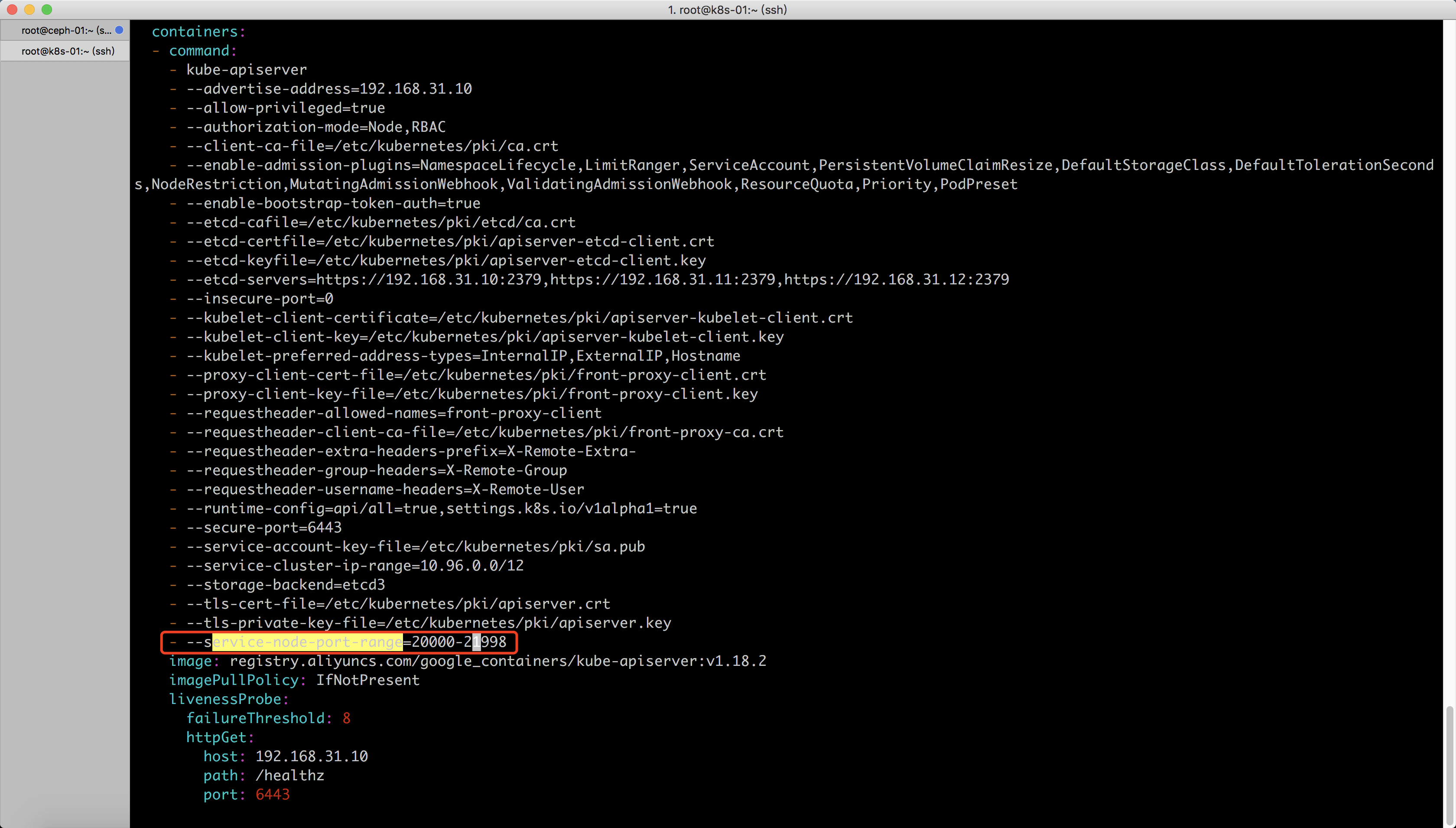
Task: Click the yellow highlight inside the red box
Action: [x=307, y=642]
